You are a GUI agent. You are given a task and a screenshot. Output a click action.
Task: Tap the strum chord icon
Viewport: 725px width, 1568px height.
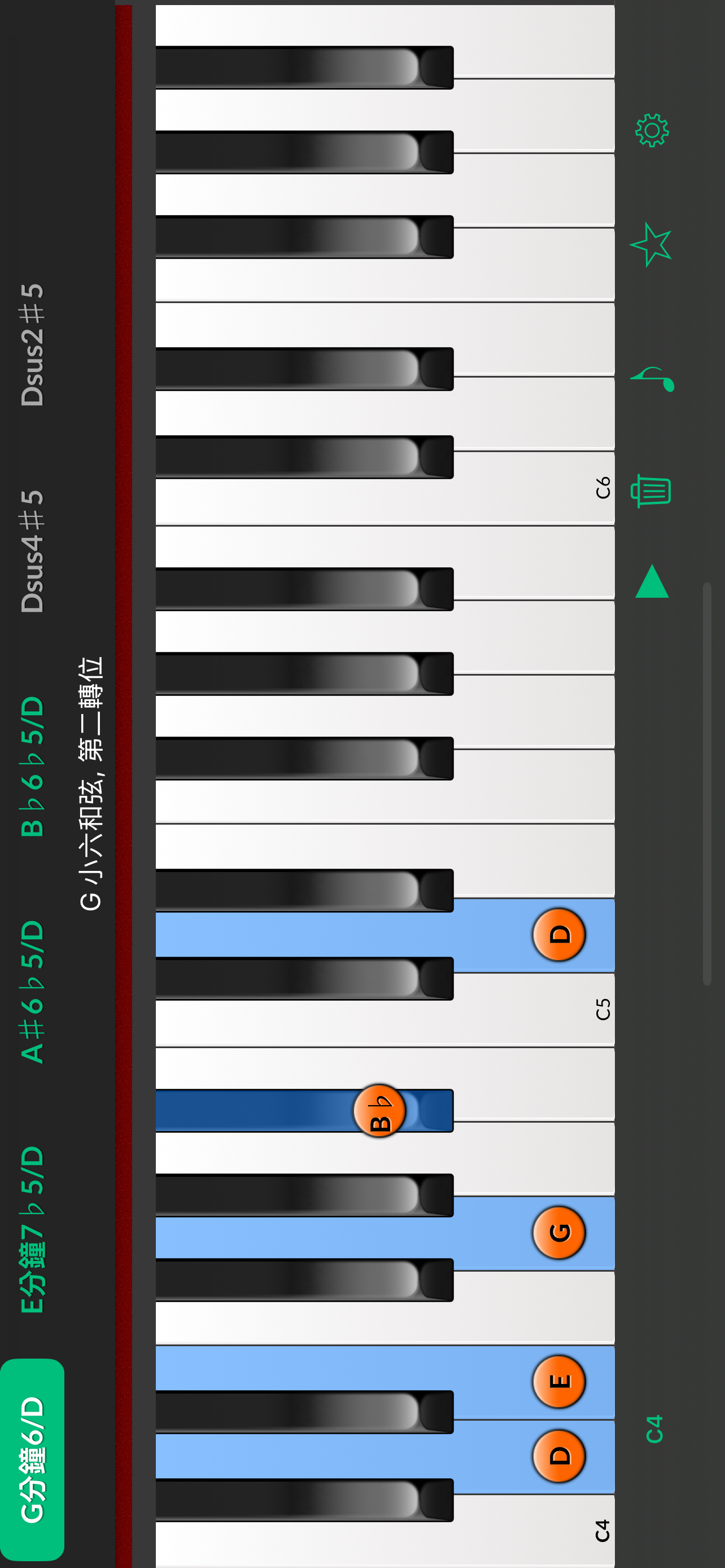point(650,490)
